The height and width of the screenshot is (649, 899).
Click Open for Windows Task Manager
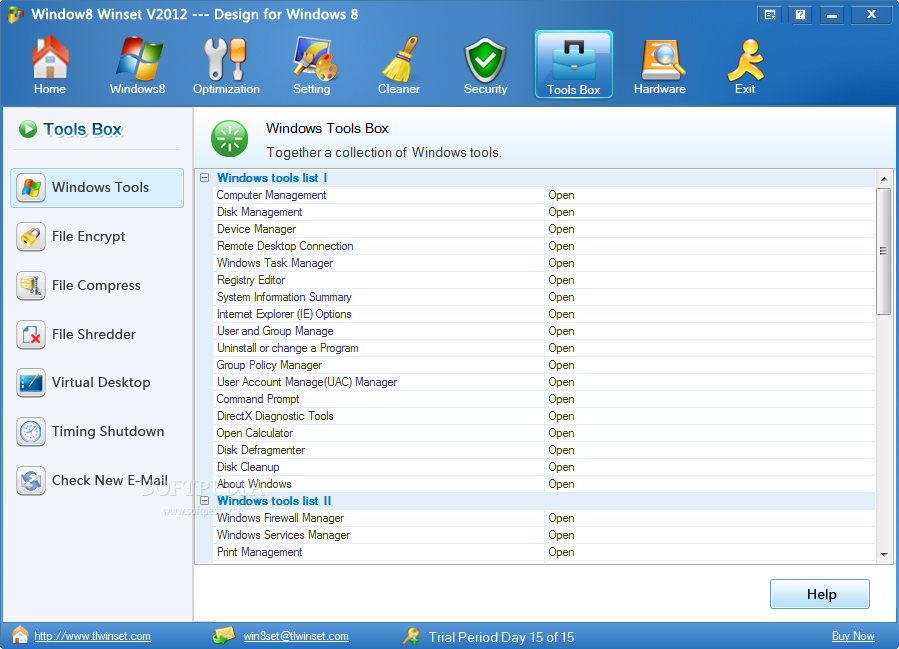point(561,263)
